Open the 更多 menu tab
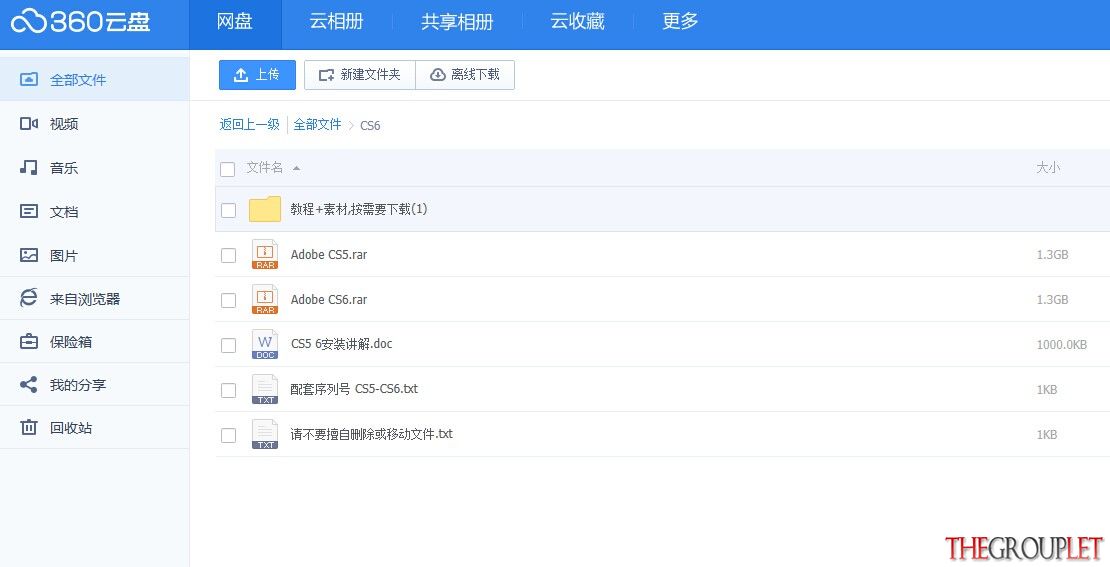1110x567 pixels. click(x=680, y=21)
